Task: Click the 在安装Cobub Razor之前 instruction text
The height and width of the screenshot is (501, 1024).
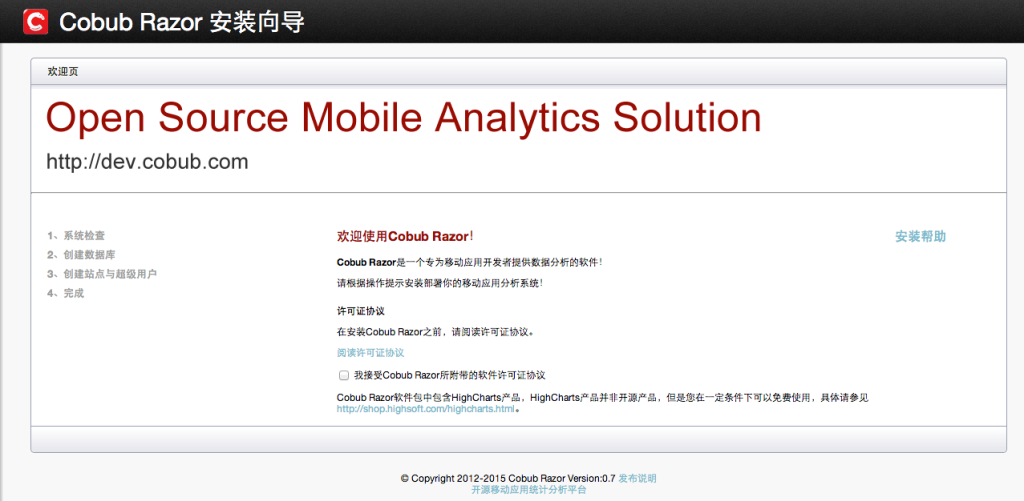Action: click(x=436, y=331)
